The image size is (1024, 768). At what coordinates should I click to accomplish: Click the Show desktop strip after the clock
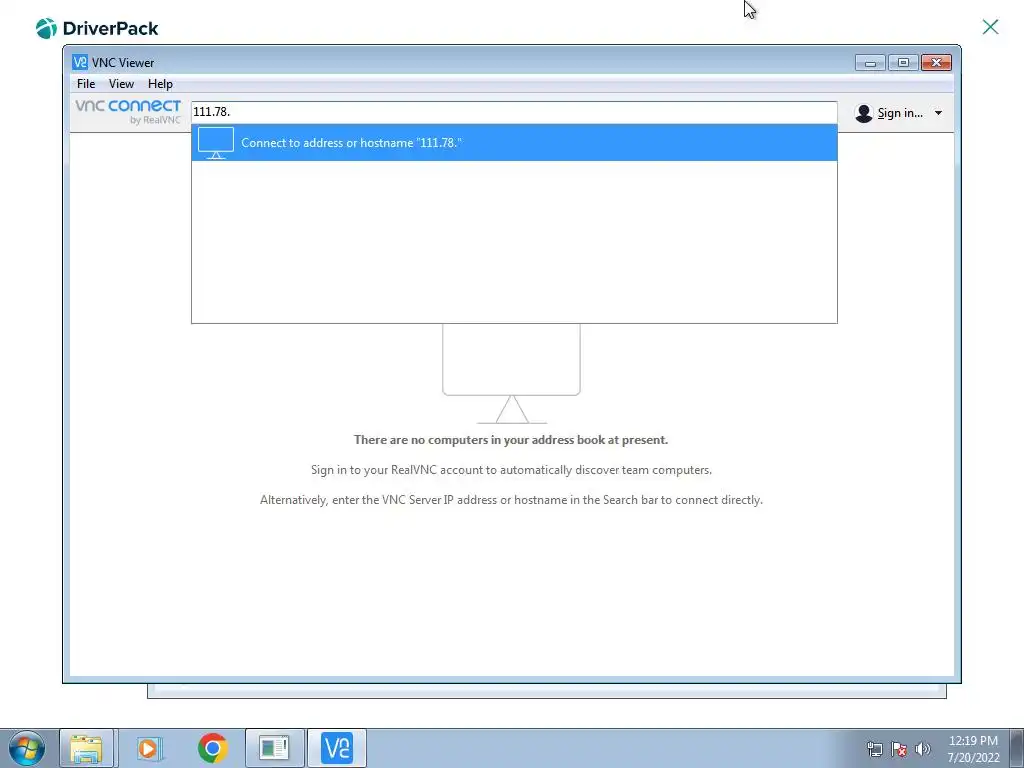[1017, 748]
